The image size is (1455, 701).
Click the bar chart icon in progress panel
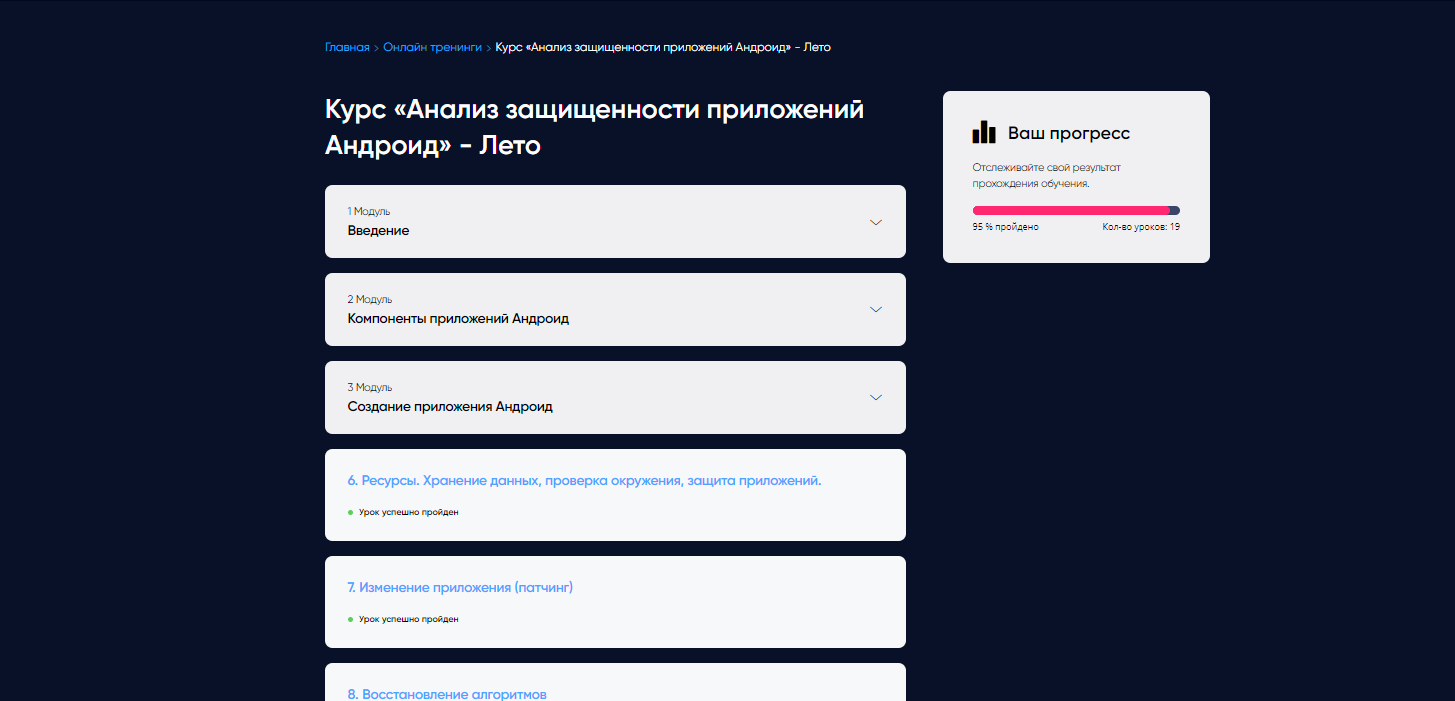point(984,131)
